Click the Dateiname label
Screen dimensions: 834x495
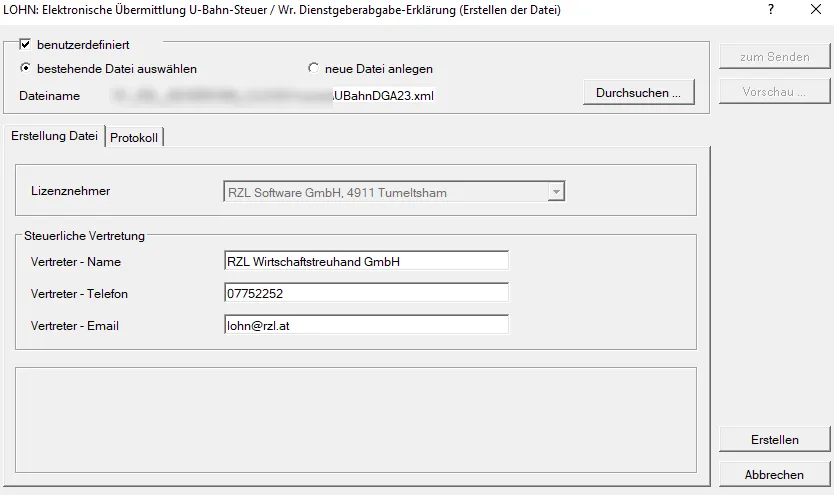[49, 96]
